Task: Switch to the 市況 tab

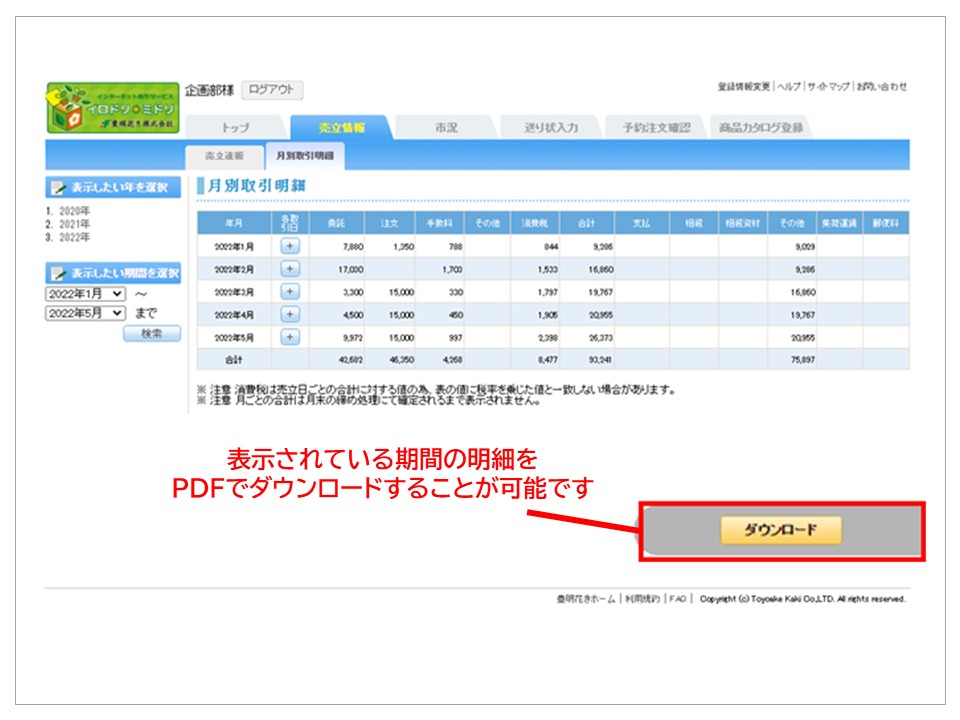Action: 445,128
